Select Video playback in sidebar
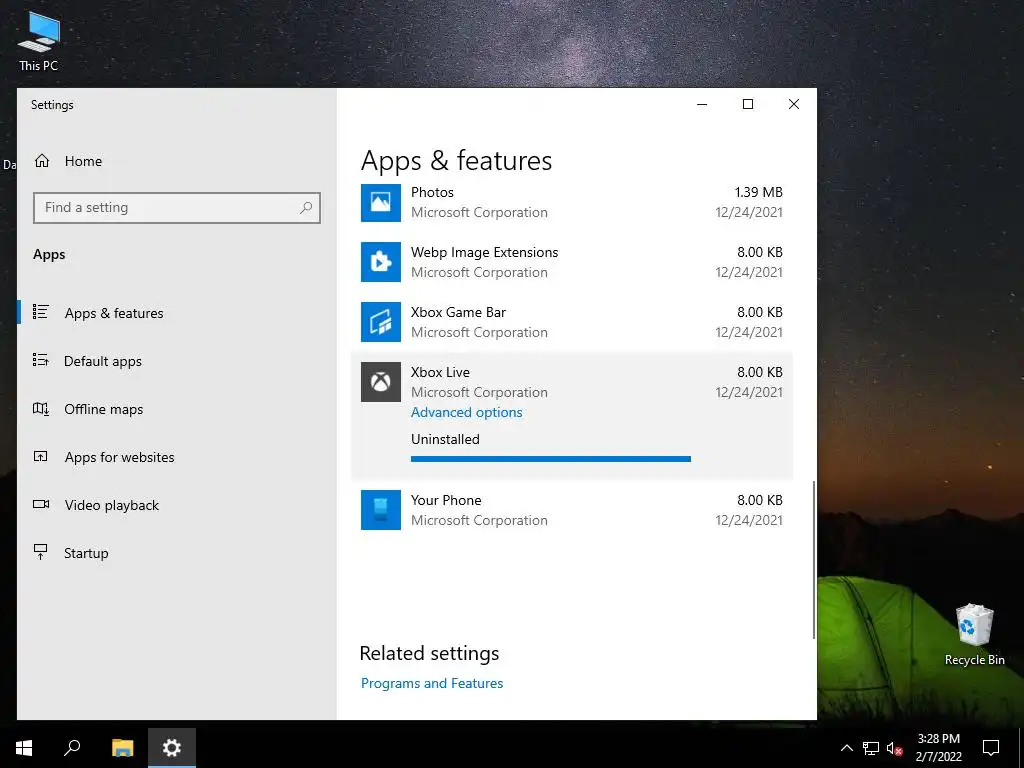The image size is (1024, 768). 112,505
